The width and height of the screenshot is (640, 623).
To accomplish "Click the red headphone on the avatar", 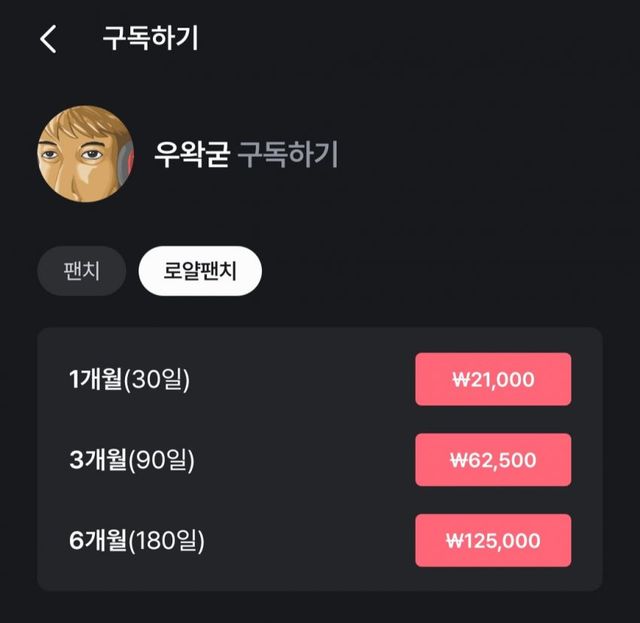I will coord(126,162).
